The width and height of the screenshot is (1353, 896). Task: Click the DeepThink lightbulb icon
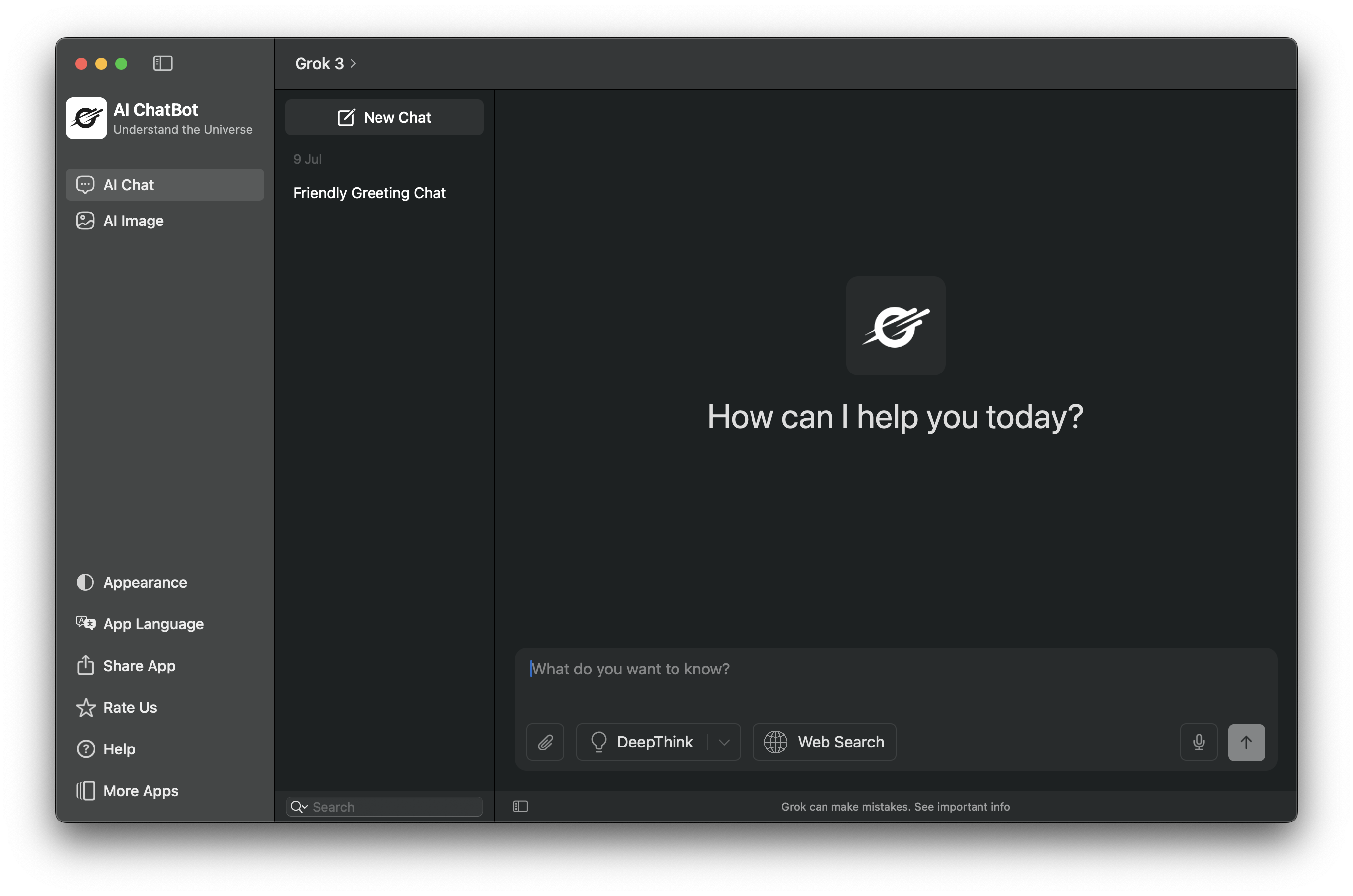(598, 743)
